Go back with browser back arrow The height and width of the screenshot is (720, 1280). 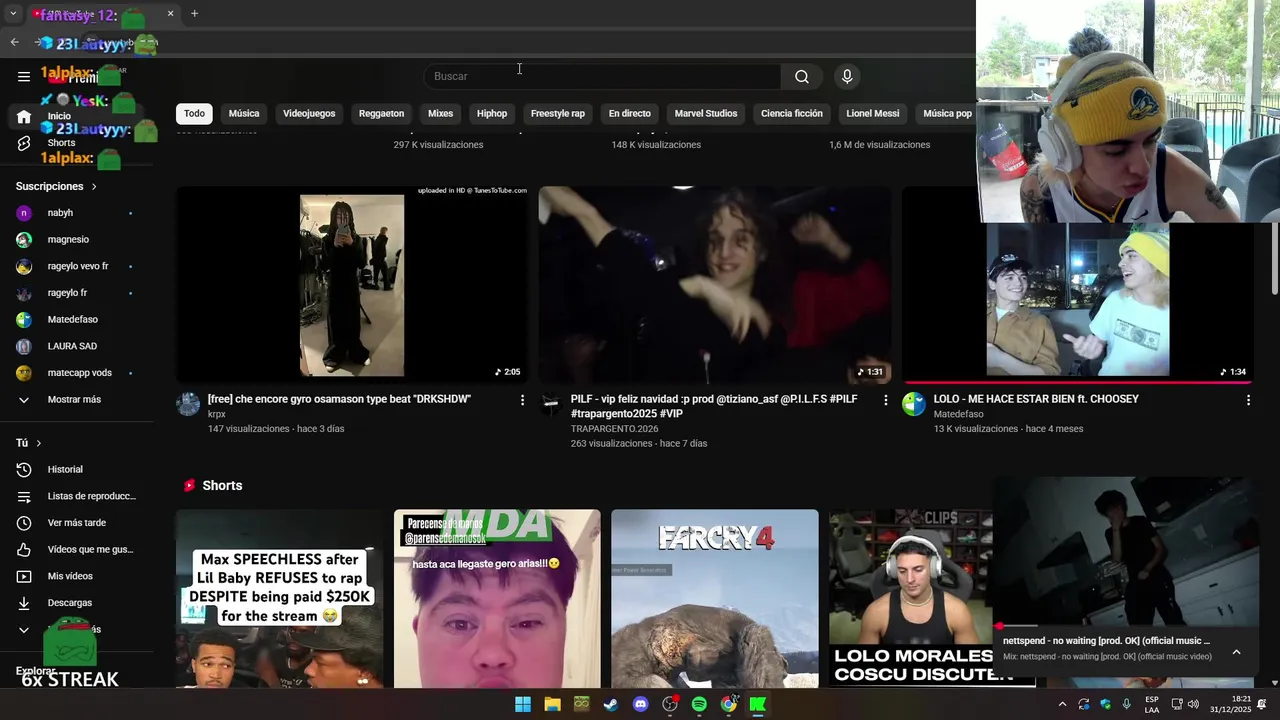click(x=14, y=42)
